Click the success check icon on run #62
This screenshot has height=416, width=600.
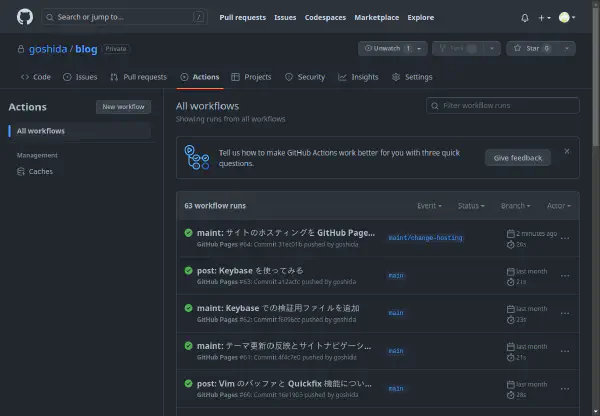[188, 308]
